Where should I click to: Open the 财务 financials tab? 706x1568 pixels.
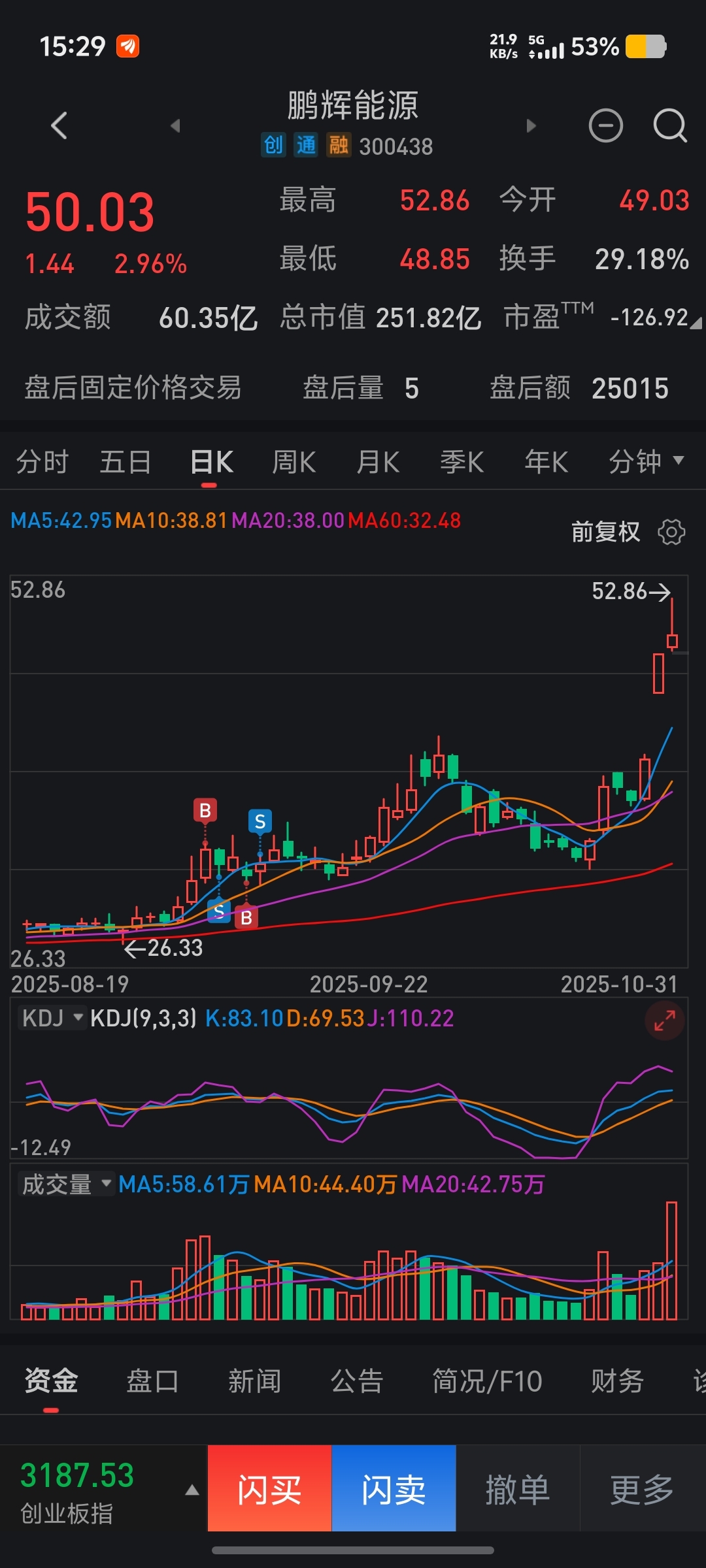[x=617, y=1380]
